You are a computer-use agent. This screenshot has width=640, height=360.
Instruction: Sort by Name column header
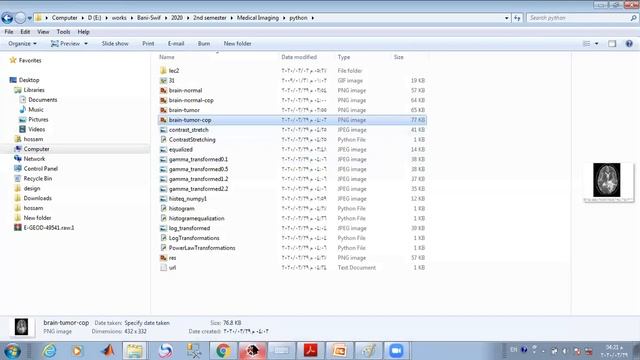[167, 57]
